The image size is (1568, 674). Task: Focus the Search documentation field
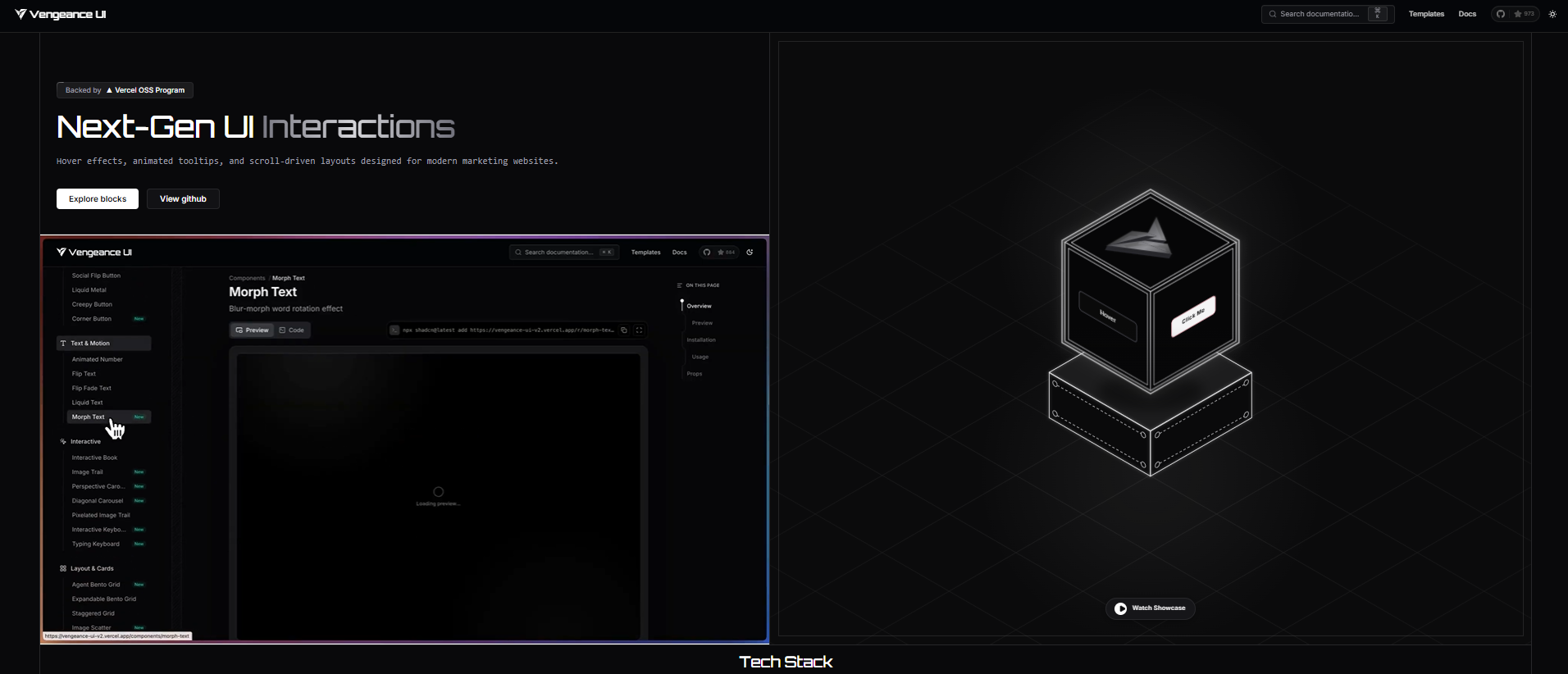point(1328,14)
